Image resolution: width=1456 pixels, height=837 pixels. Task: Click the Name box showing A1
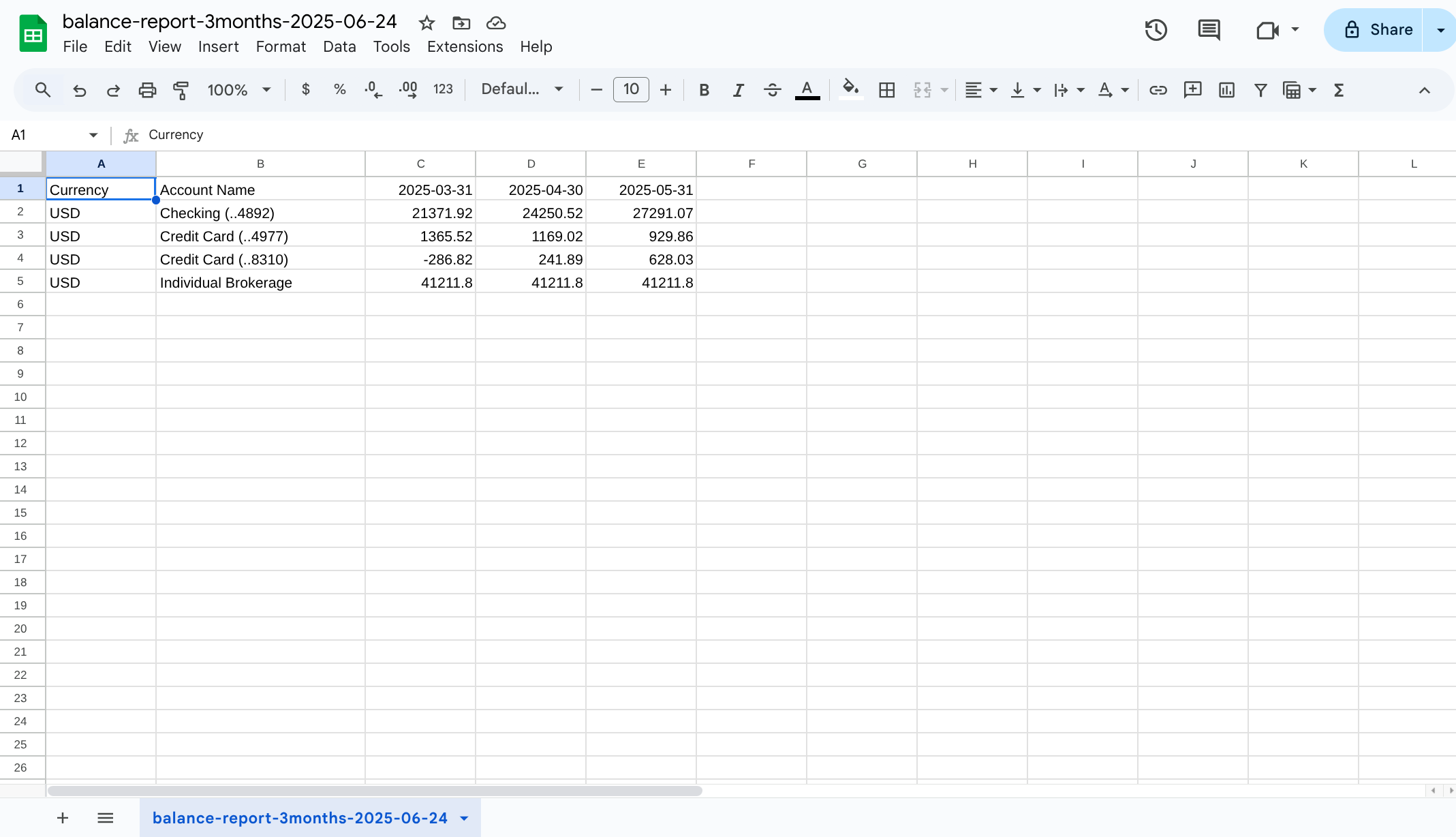click(x=44, y=135)
